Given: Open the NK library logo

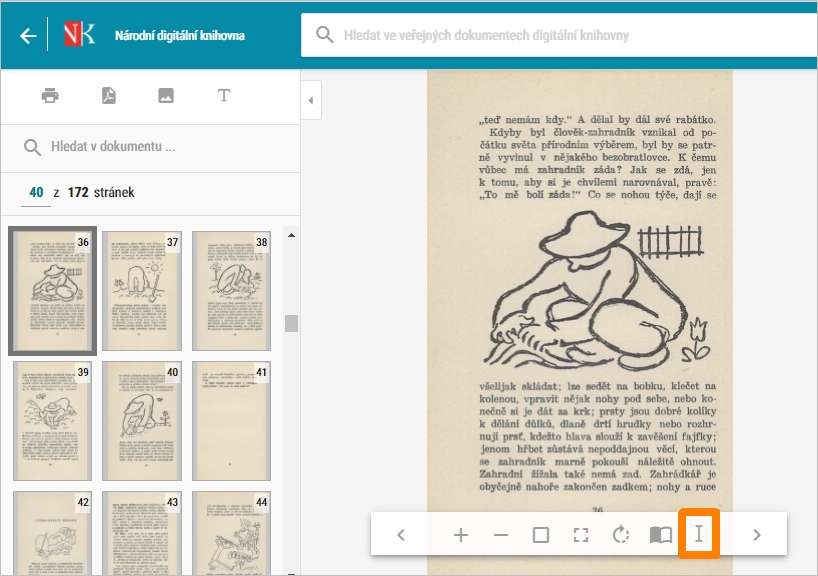Looking at the screenshot, I should [79, 35].
